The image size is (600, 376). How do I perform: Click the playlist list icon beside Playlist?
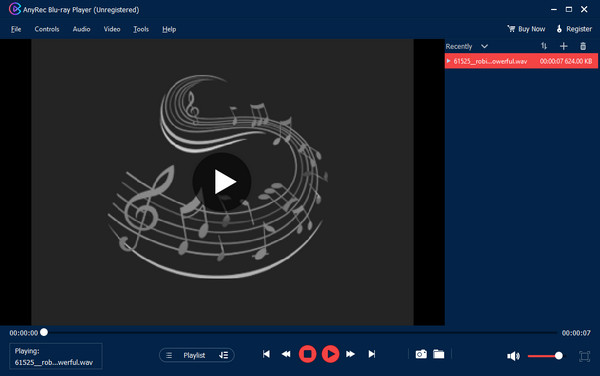tap(169, 355)
